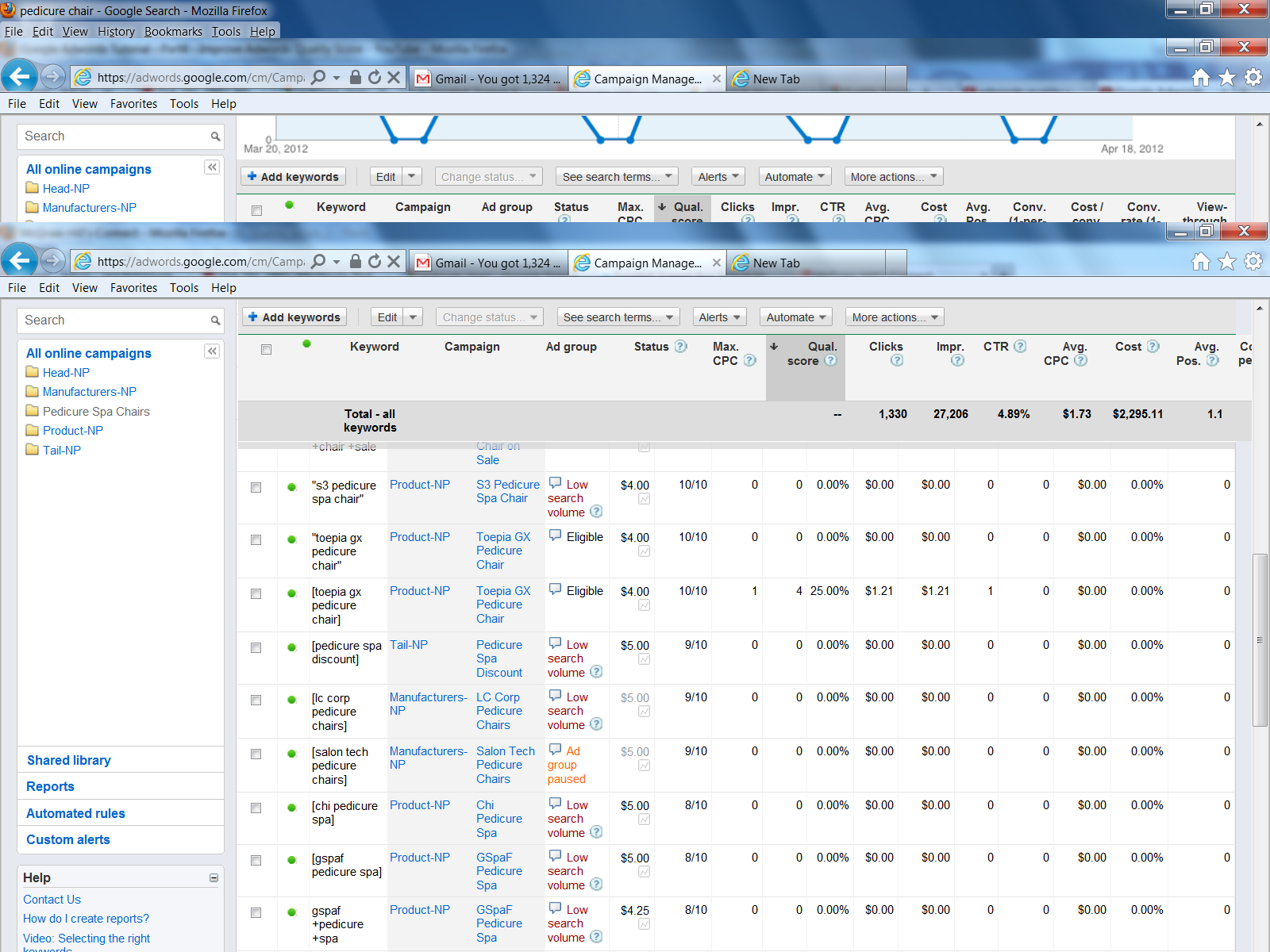Open the LC Corp Pedicure Chairs ad group
The width and height of the screenshot is (1270, 952).
coord(498,711)
